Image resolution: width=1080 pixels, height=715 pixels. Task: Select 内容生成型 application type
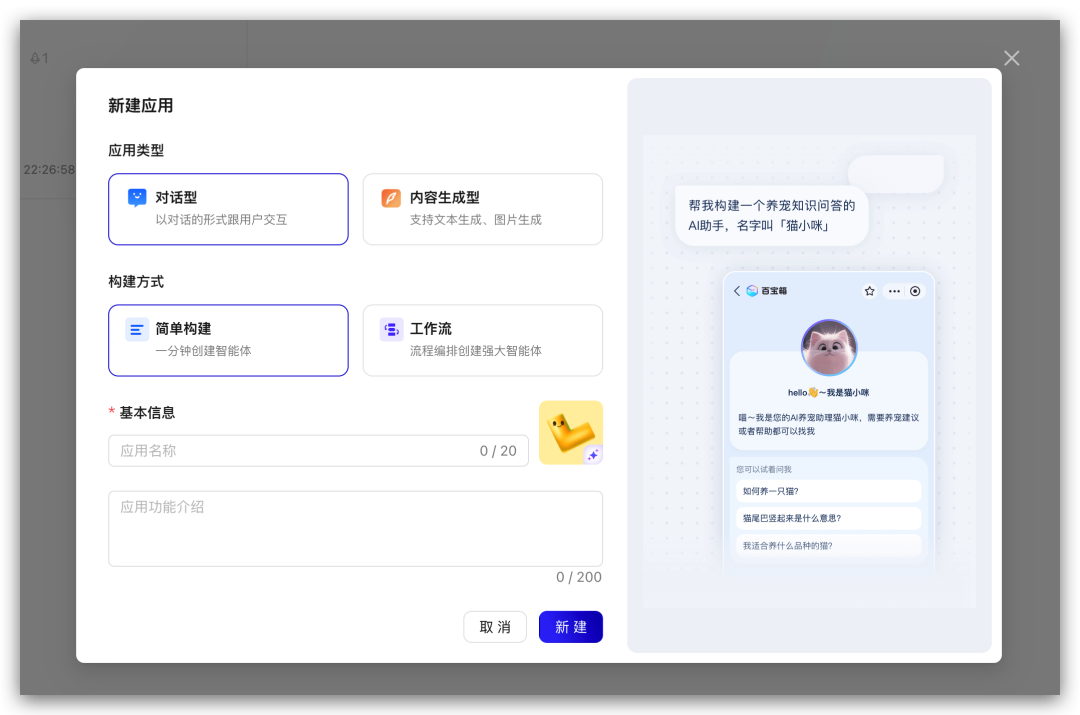click(x=482, y=209)
